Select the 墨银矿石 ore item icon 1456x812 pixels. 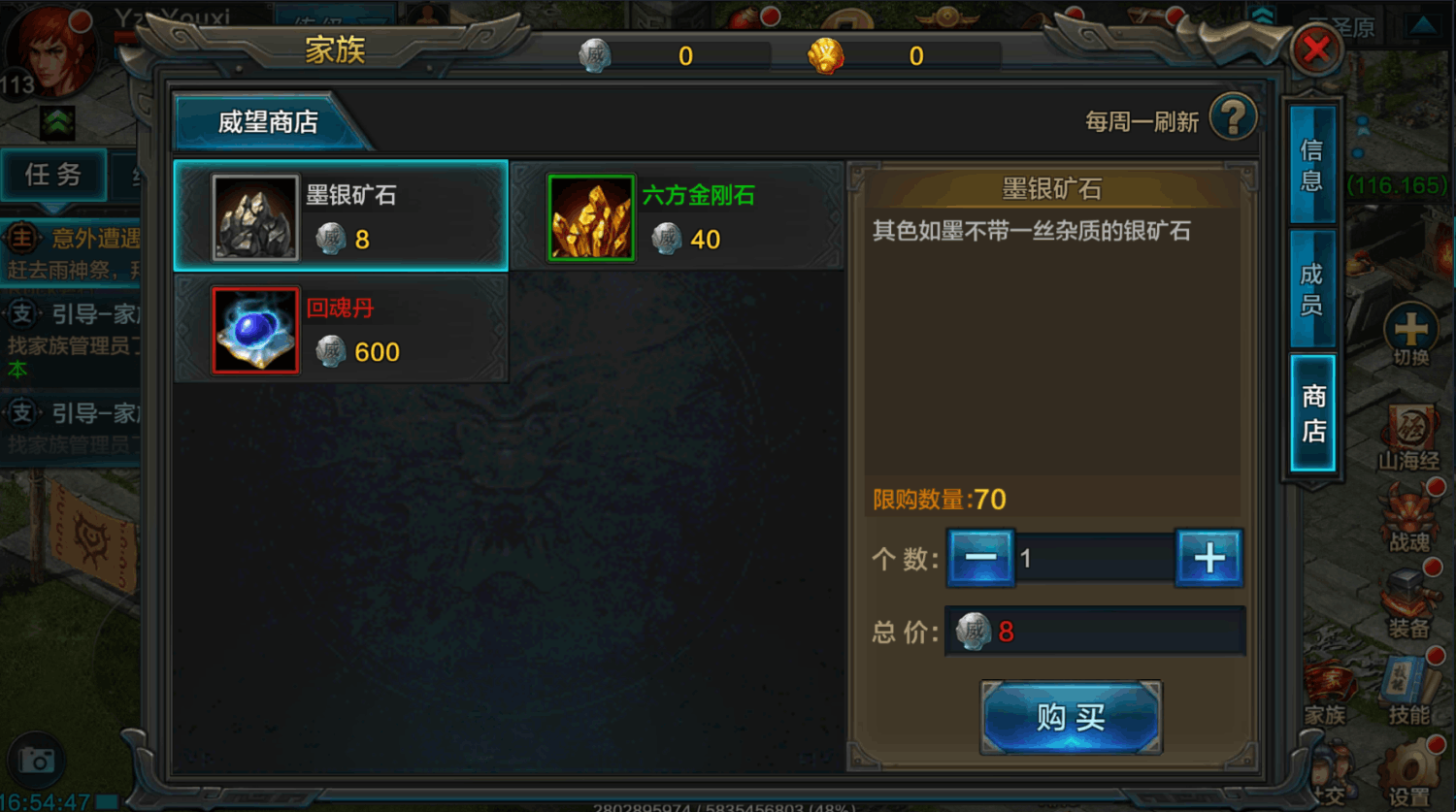tap(255, 217)
